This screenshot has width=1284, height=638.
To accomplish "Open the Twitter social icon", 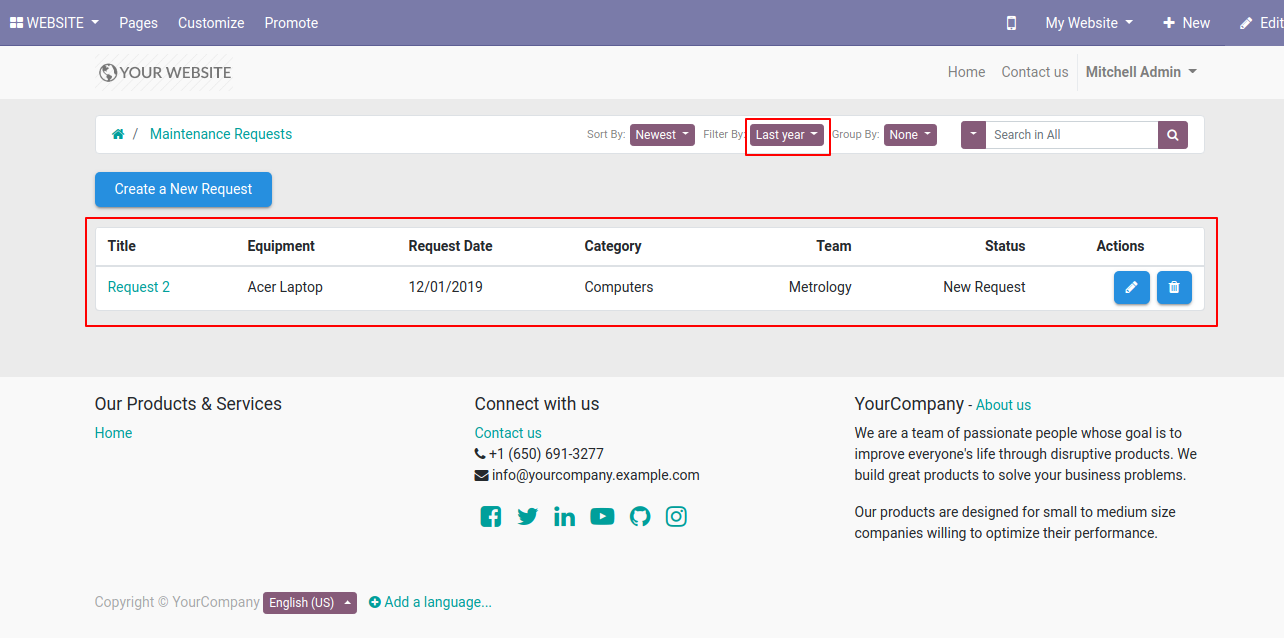I will pos(528,517).
